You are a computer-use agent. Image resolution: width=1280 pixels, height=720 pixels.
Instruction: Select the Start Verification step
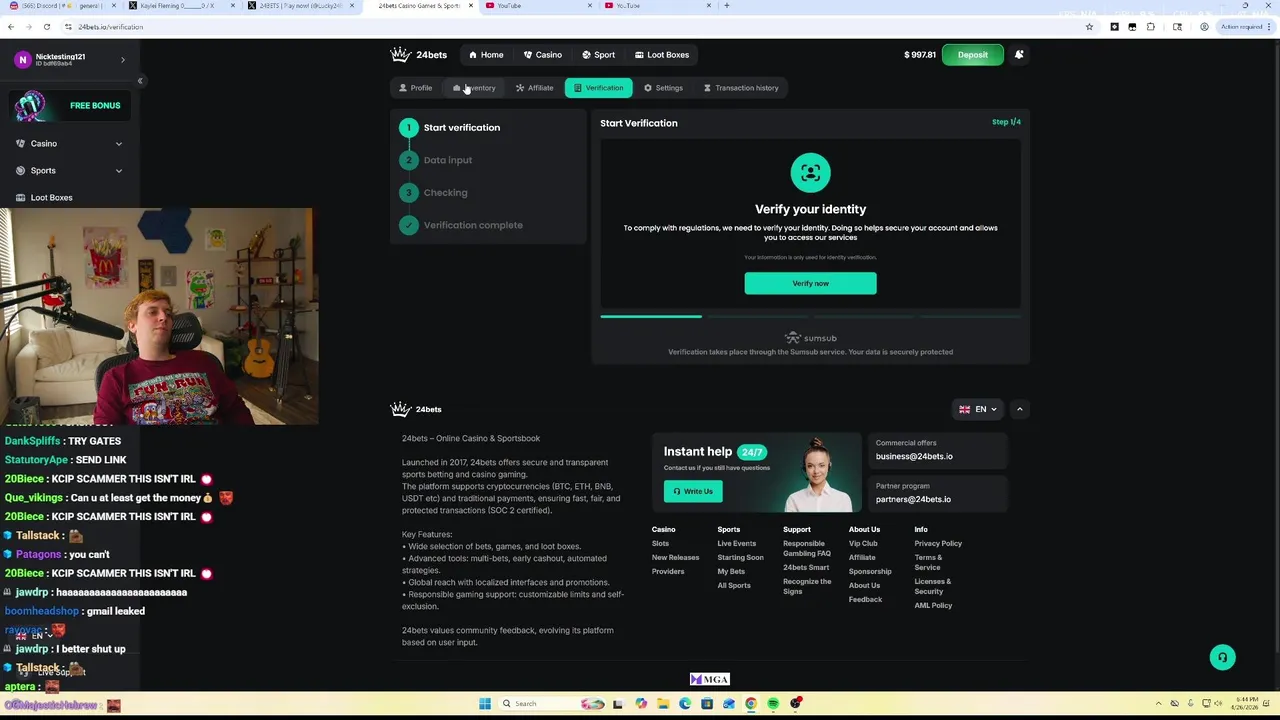pos(450,128)
